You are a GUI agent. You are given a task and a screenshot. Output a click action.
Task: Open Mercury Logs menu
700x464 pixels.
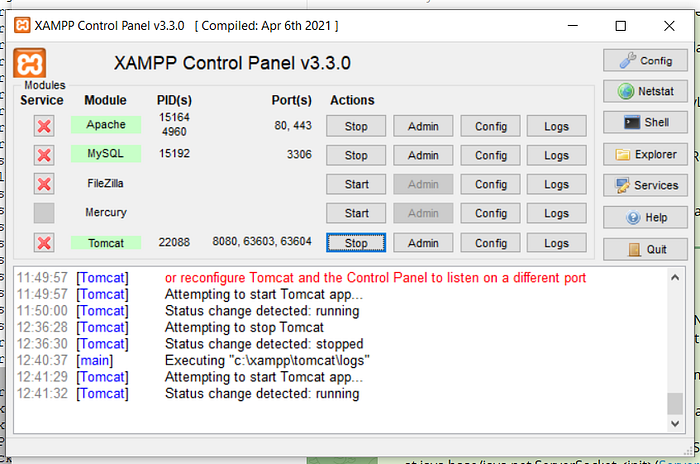(557, 213)
